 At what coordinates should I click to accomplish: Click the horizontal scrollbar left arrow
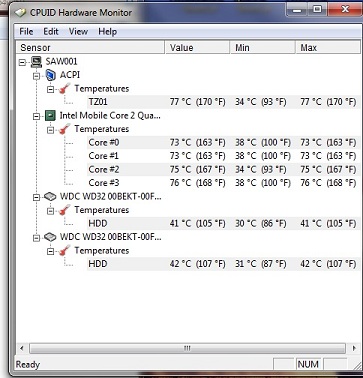tap(22, 349)
